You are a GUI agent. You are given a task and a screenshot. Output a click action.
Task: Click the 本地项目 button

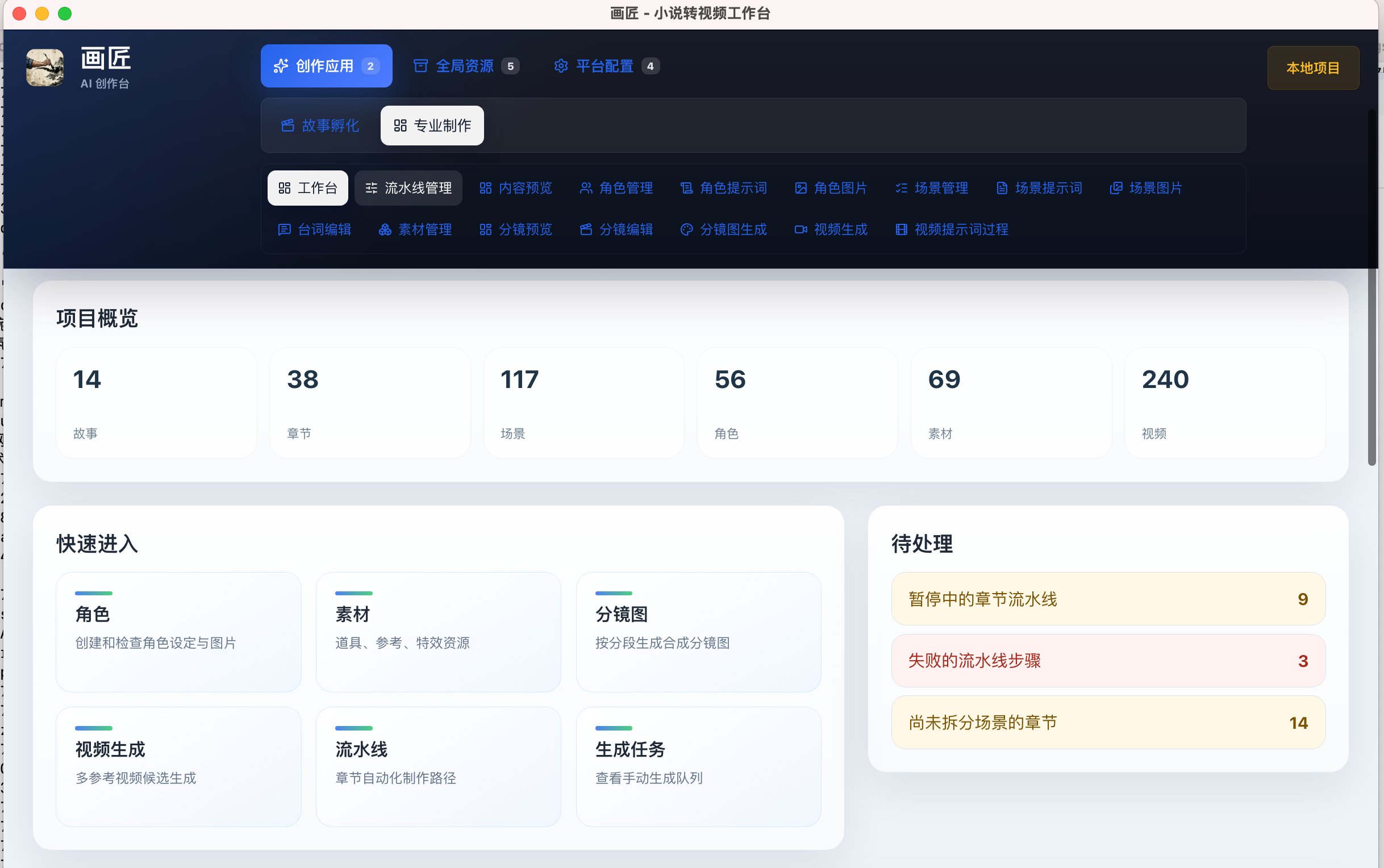pyautogui.click(x=1313, y=68)
